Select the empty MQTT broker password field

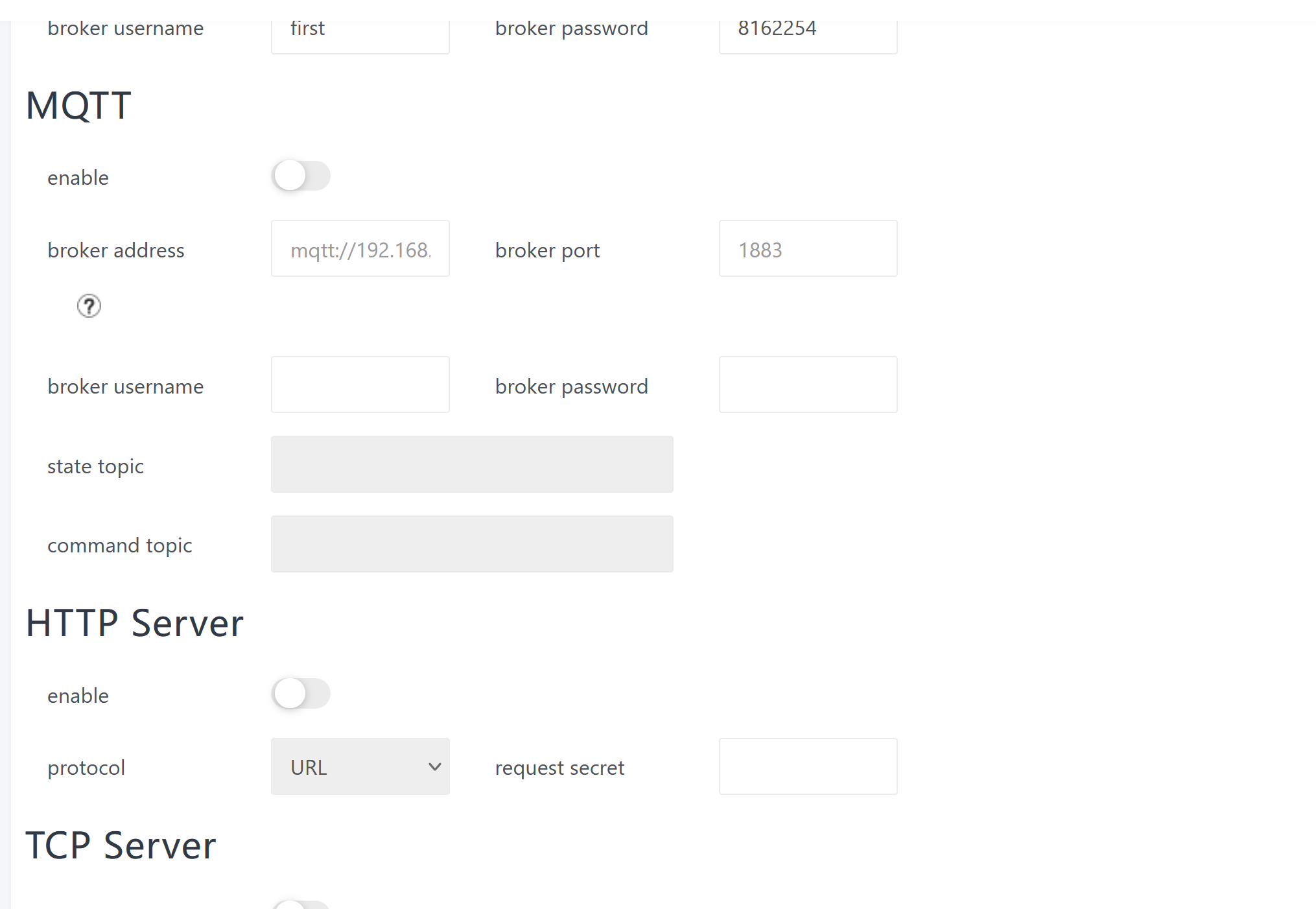(808, 384)
